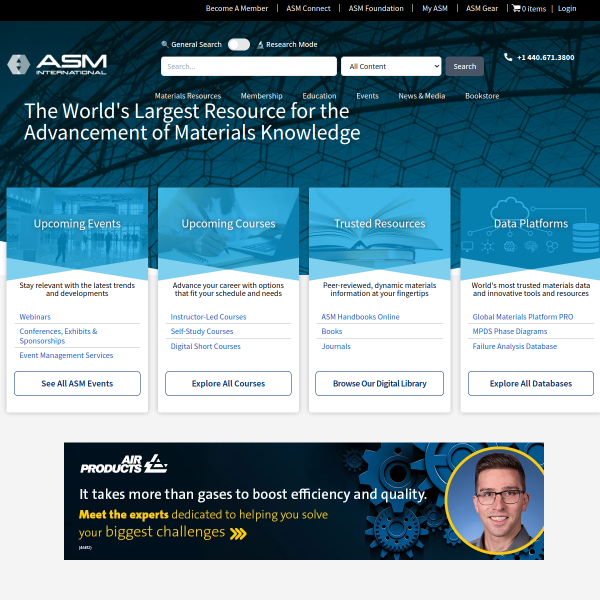Open Digital Short Courses link
Screen dimensions: 600x600
point(205,346)
